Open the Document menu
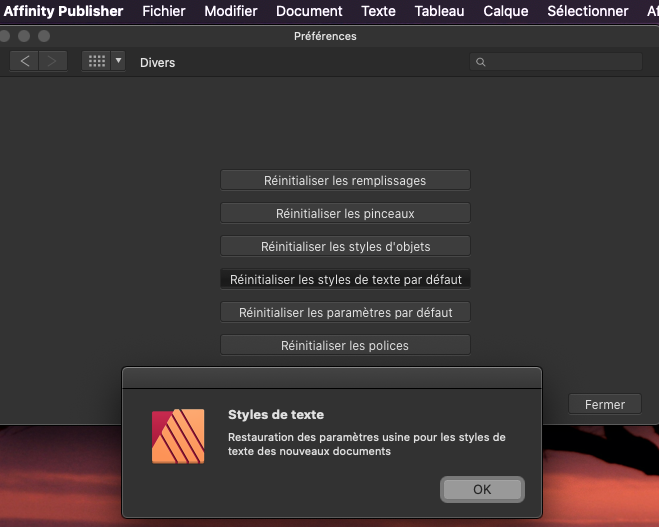Viewport: 659px width, 527px height. (309, 11)
